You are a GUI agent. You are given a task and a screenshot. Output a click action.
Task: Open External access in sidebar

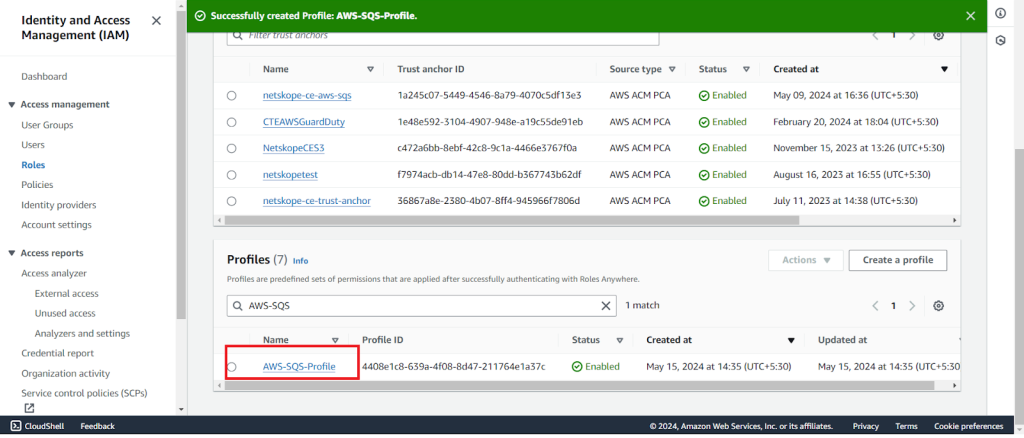coord(67,294)
